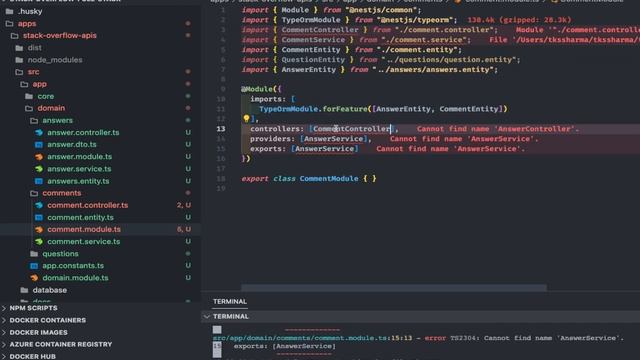640x360 pixels.
Task: Expand the DOCKER CONTAINERS section
Action: coord(4,320)
